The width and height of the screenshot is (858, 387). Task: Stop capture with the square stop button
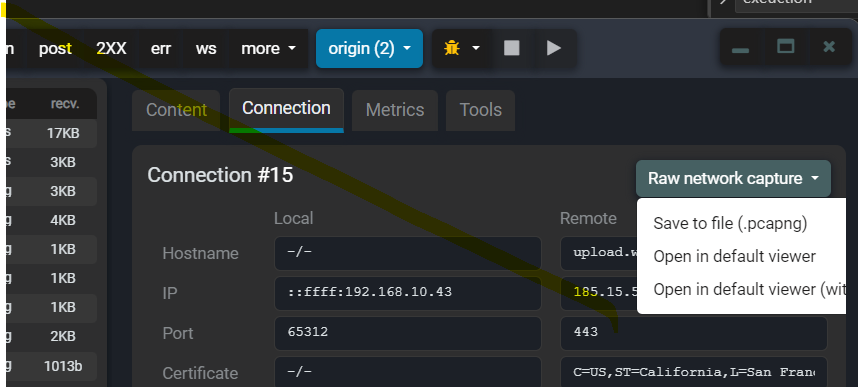[512, 49]
